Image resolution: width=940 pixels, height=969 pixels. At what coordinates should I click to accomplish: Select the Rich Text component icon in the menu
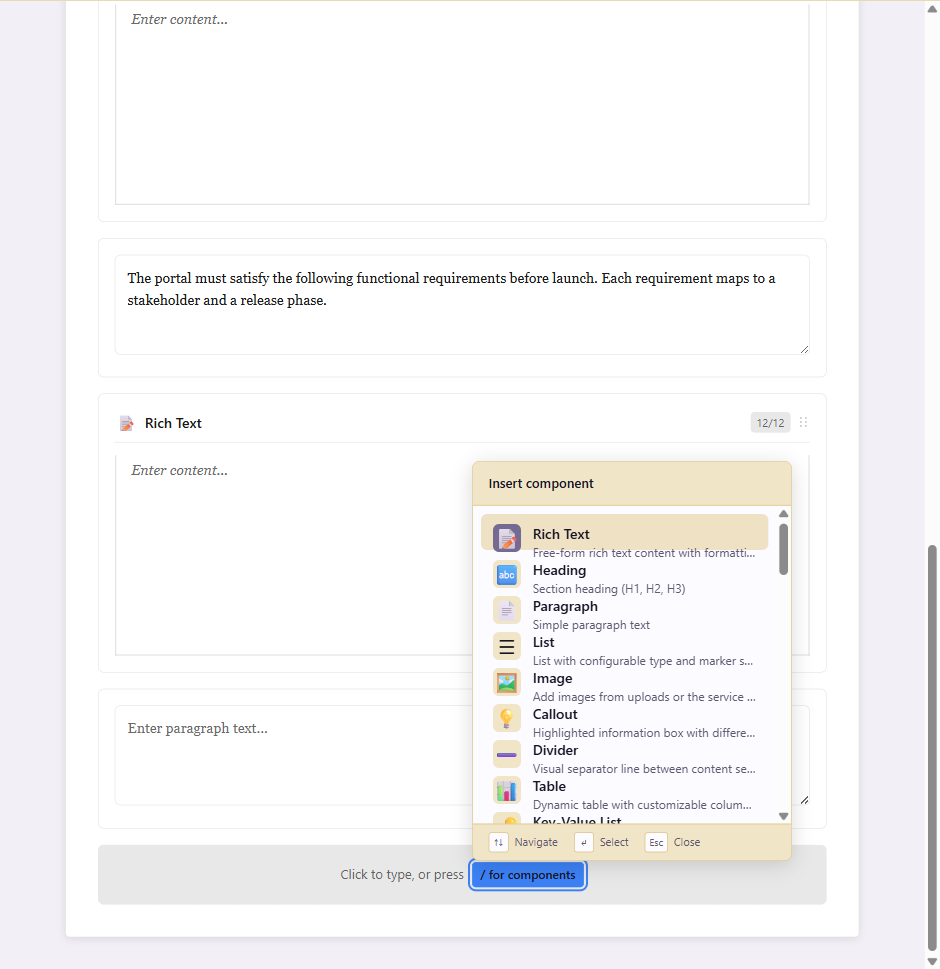click(507, 538)
